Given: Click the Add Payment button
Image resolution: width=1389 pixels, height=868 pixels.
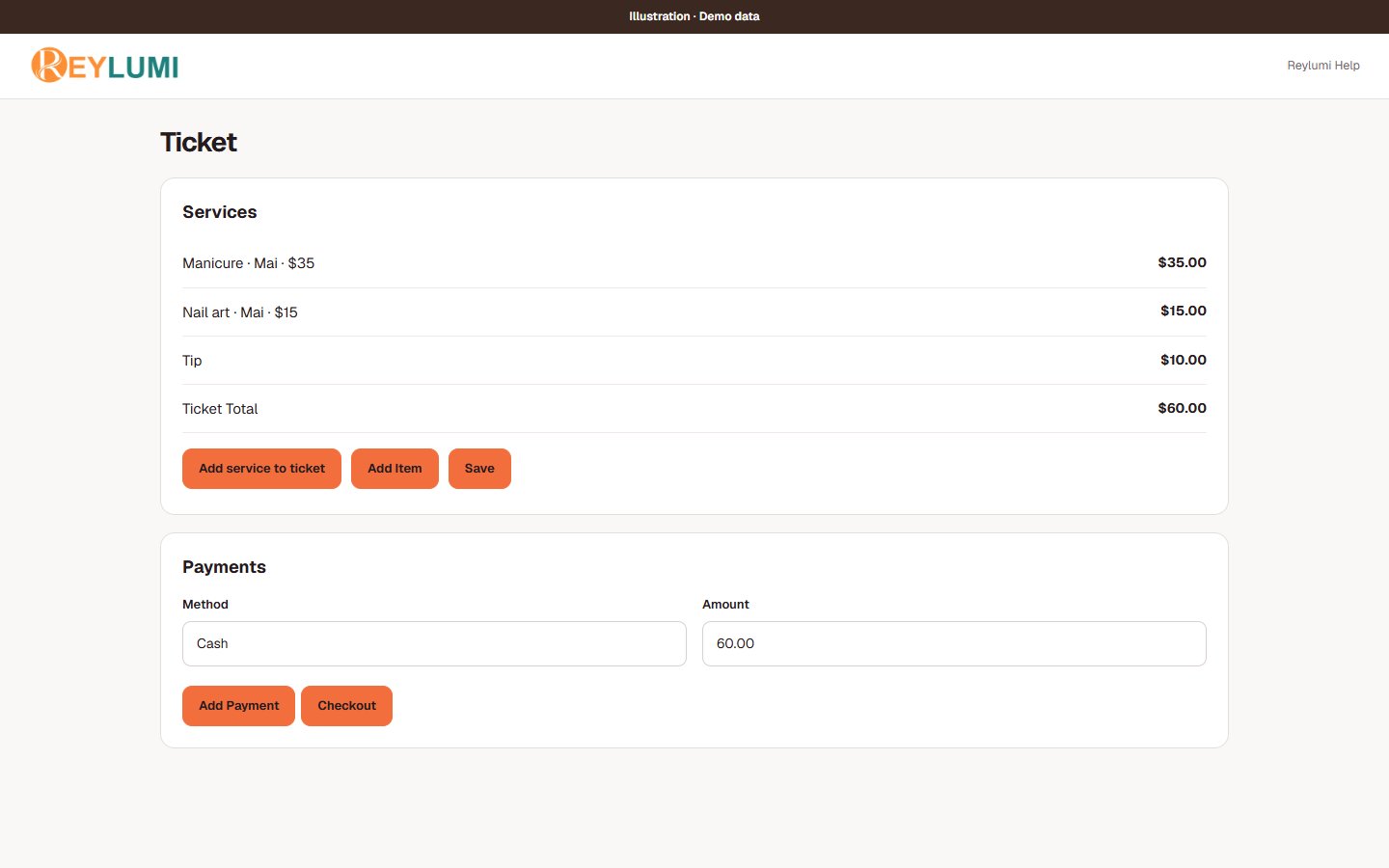Looking at the screenshot, I should (x=238, y=706).
